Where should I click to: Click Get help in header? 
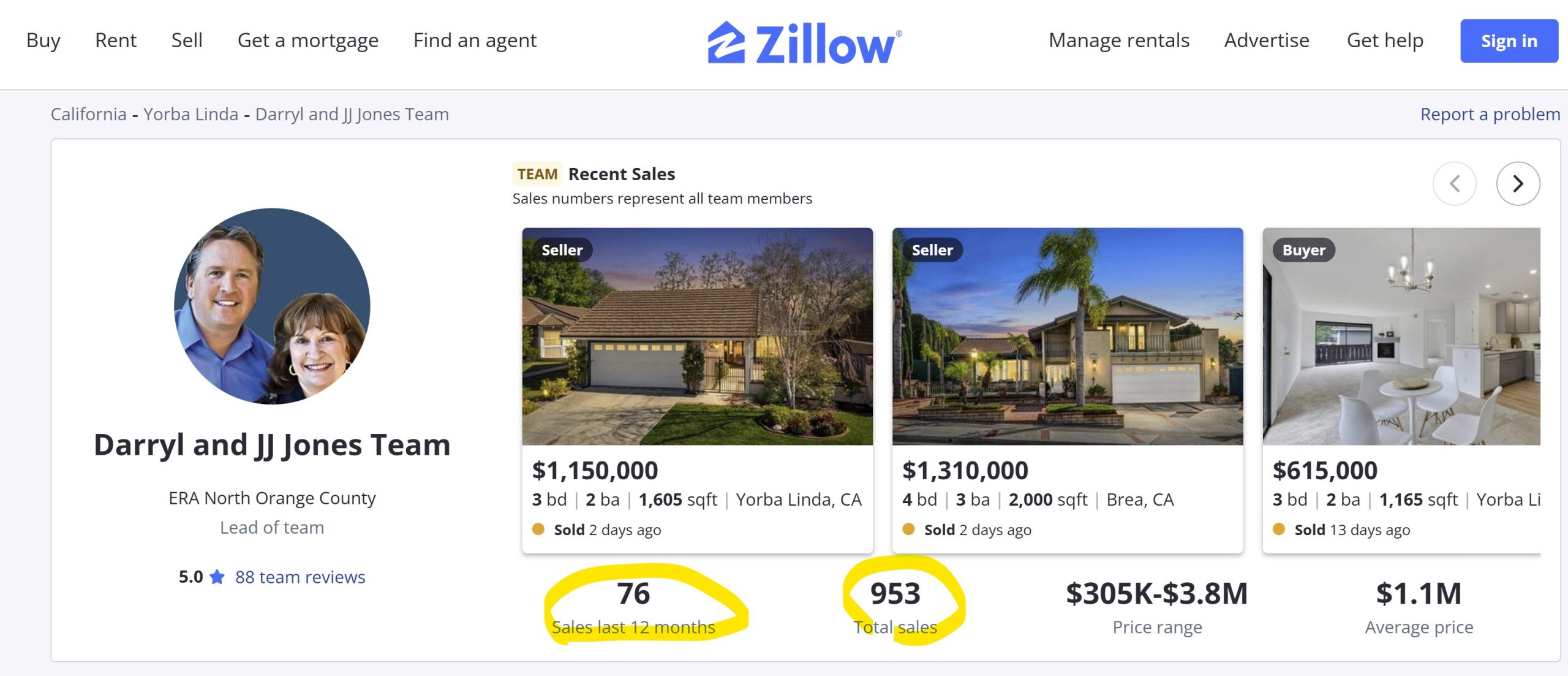click(1384, 40)
